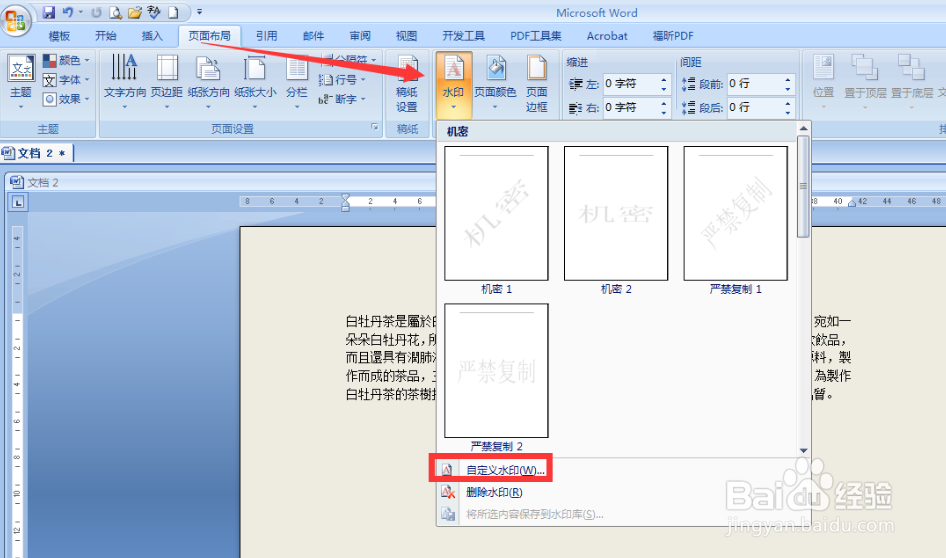Open 开发工具 tab
Screen dimensions: 946x558
[463, 36]
